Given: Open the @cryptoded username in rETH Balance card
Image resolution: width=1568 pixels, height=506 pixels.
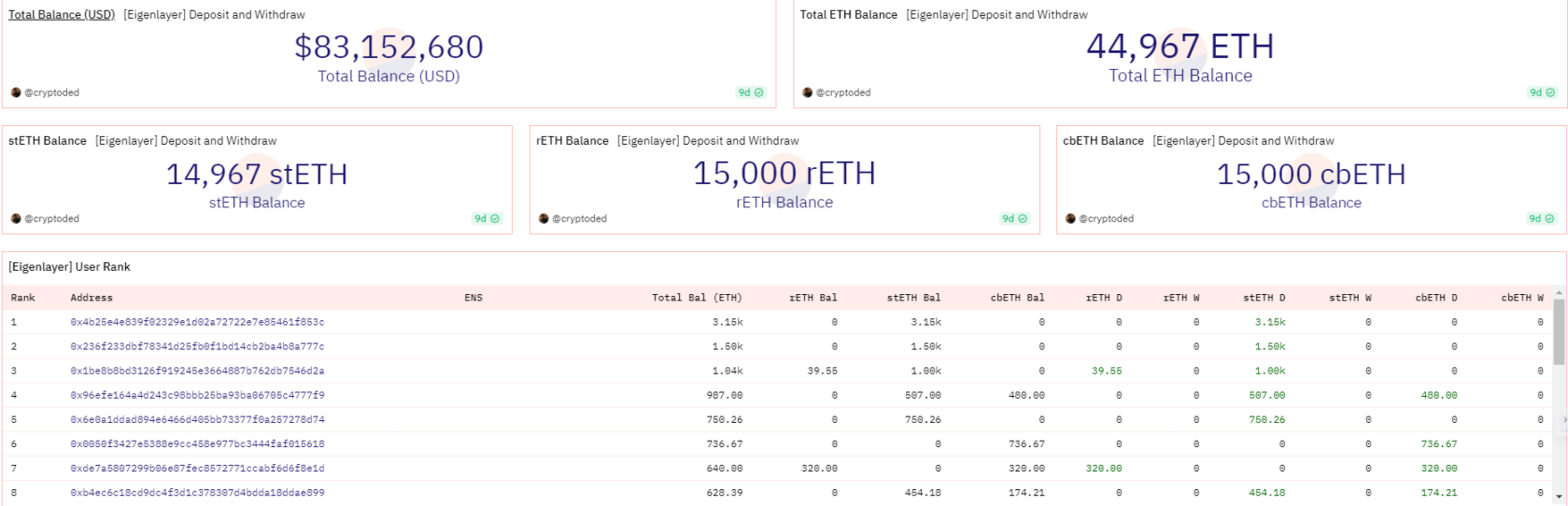Looking at the screenshot, I should pos(579,218).
